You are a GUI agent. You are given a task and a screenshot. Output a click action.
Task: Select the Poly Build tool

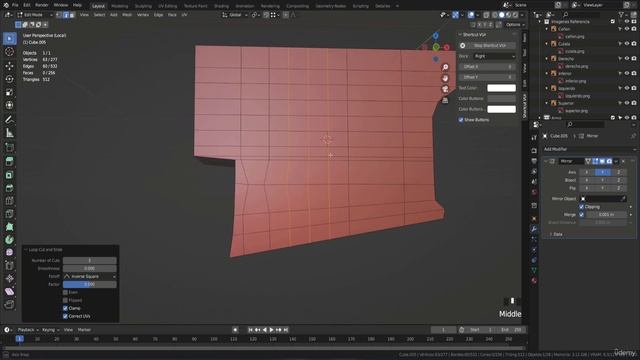click(x=9, y=227)
